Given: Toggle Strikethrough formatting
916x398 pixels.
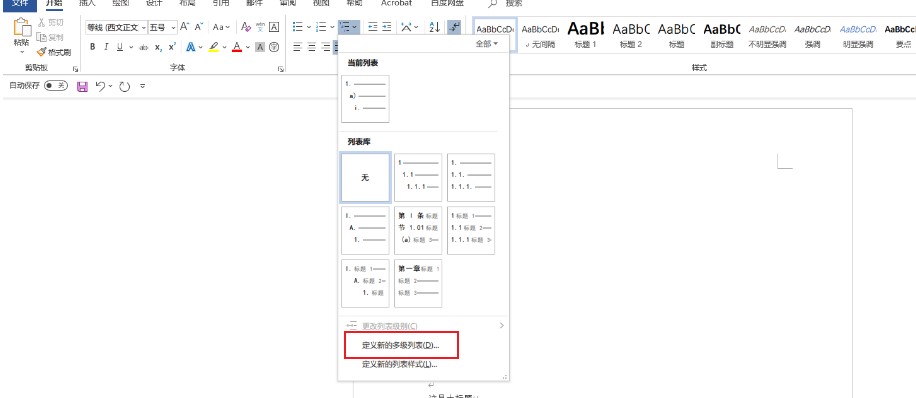Looking at the screenshot, I should (144, 47).
